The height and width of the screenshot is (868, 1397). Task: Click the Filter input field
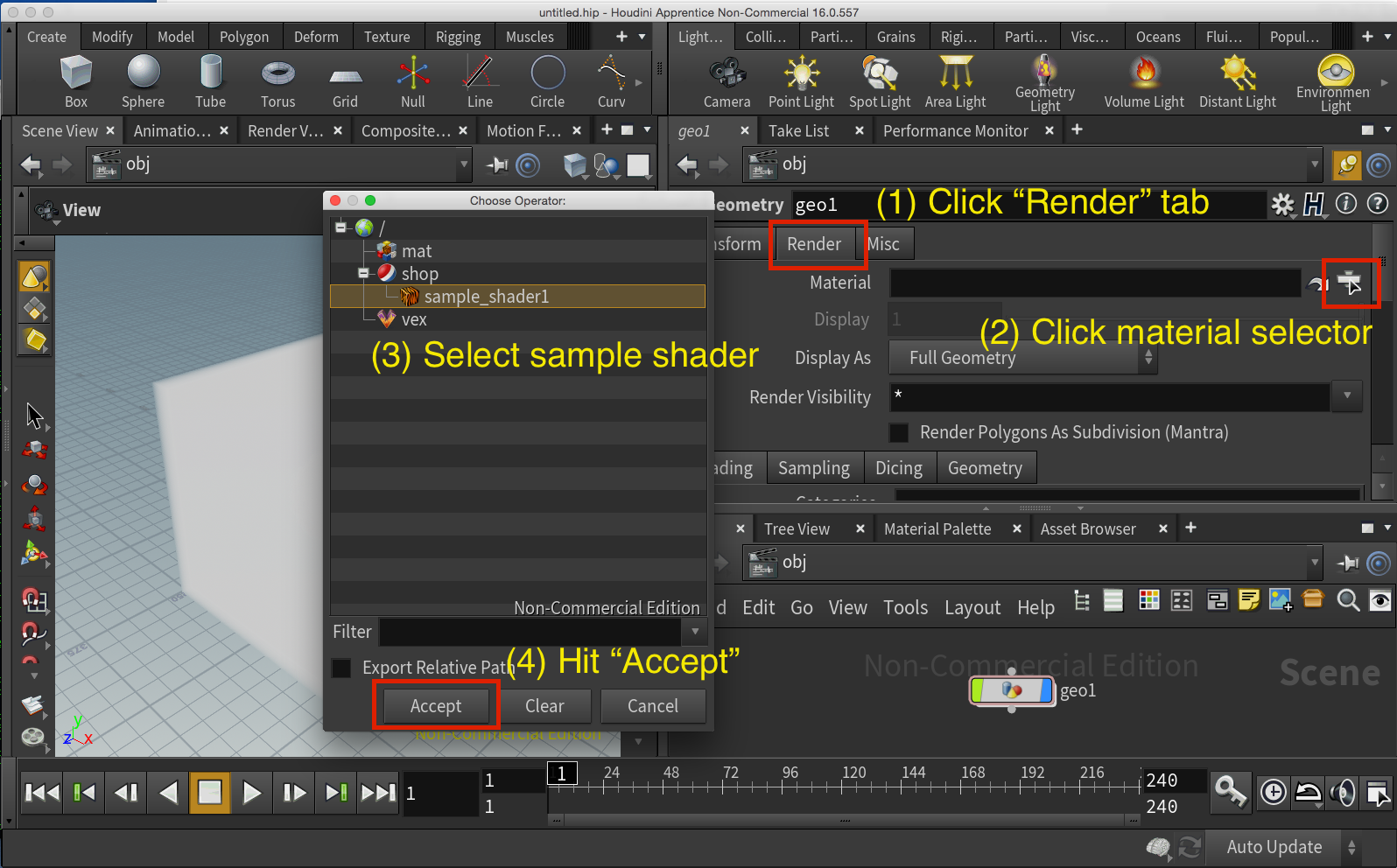[x=530, y=632]
